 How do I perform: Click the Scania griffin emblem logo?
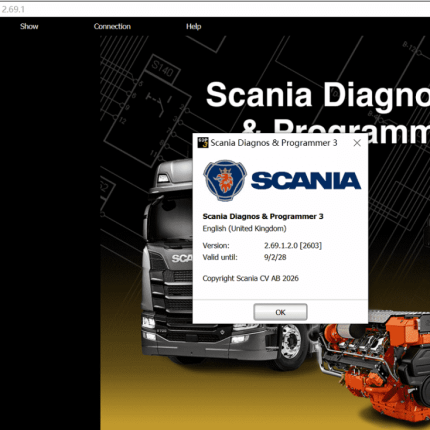coord(225,180)
